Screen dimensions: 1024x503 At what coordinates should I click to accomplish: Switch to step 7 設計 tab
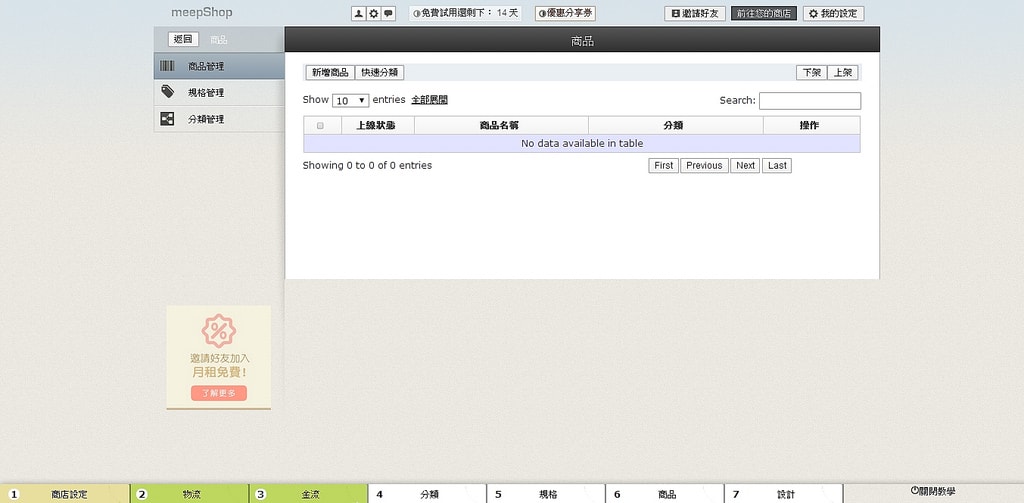[x=784, y=494]
